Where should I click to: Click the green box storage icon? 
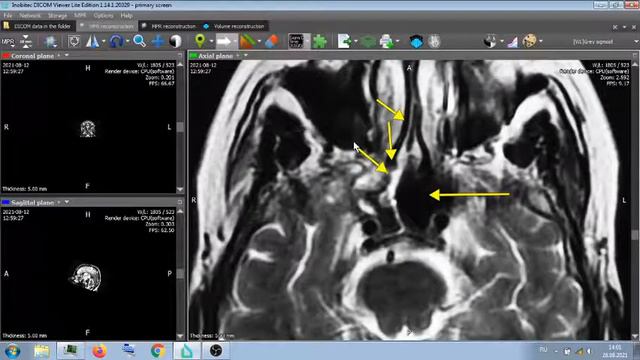pos(368,41)
